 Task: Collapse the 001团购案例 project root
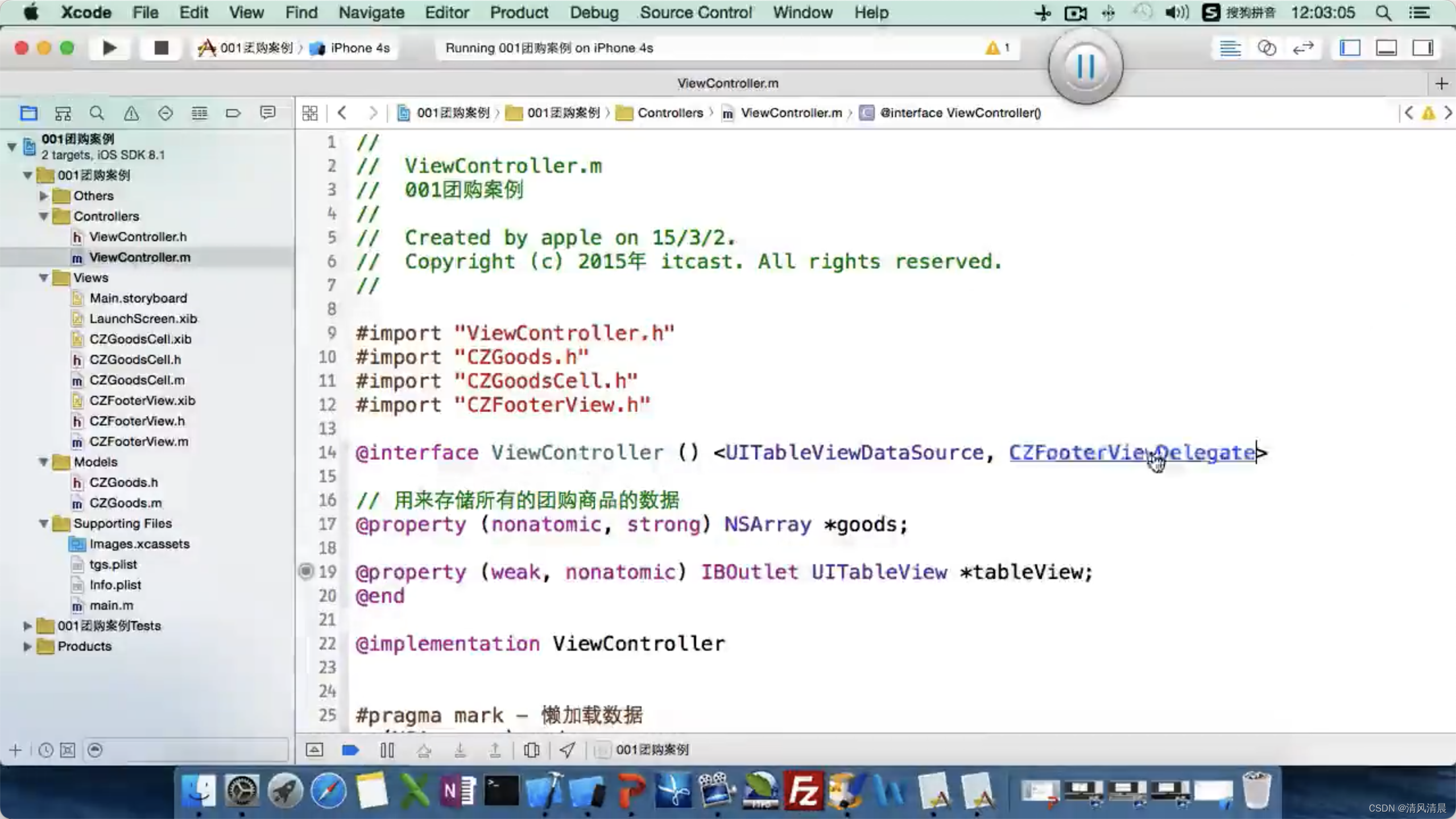(11, 147)
